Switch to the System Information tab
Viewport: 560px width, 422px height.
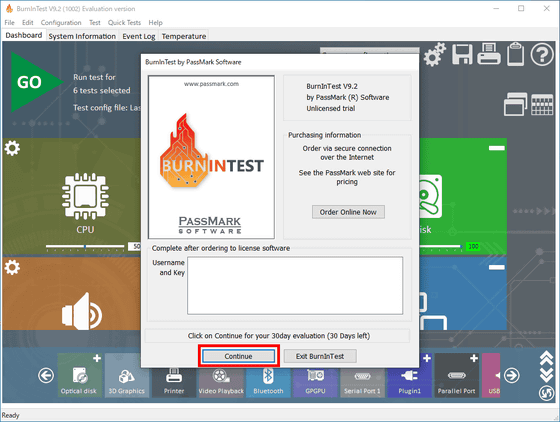pos(82,36)
